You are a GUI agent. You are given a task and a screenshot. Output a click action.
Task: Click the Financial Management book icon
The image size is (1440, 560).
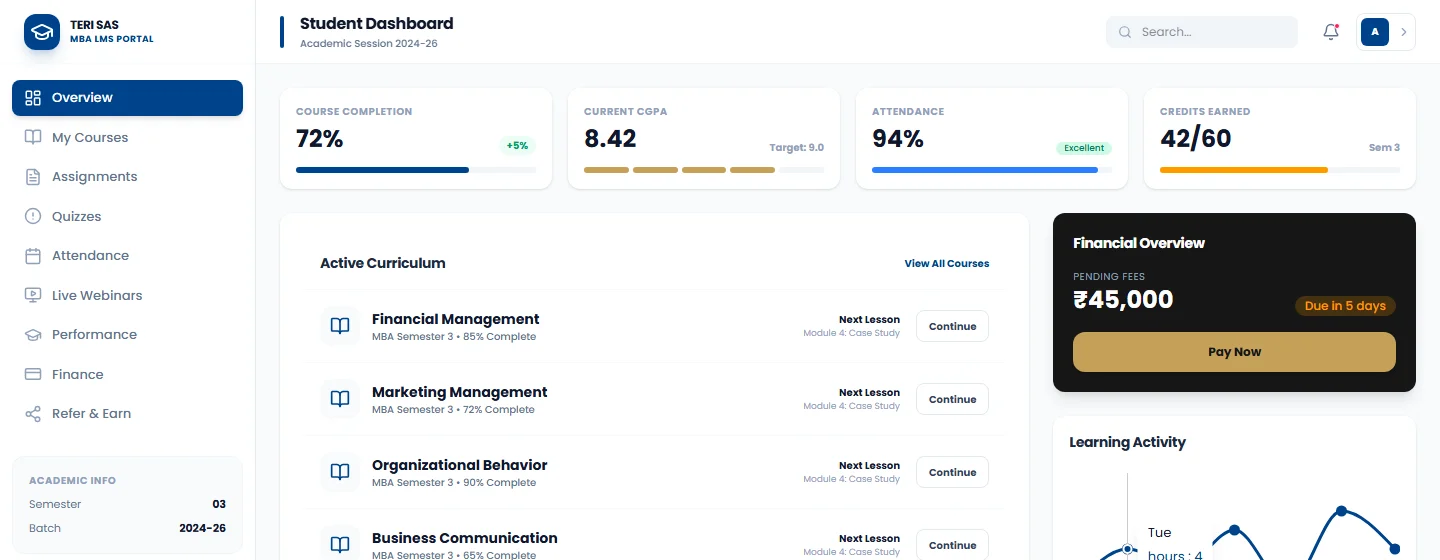(340, 326)
